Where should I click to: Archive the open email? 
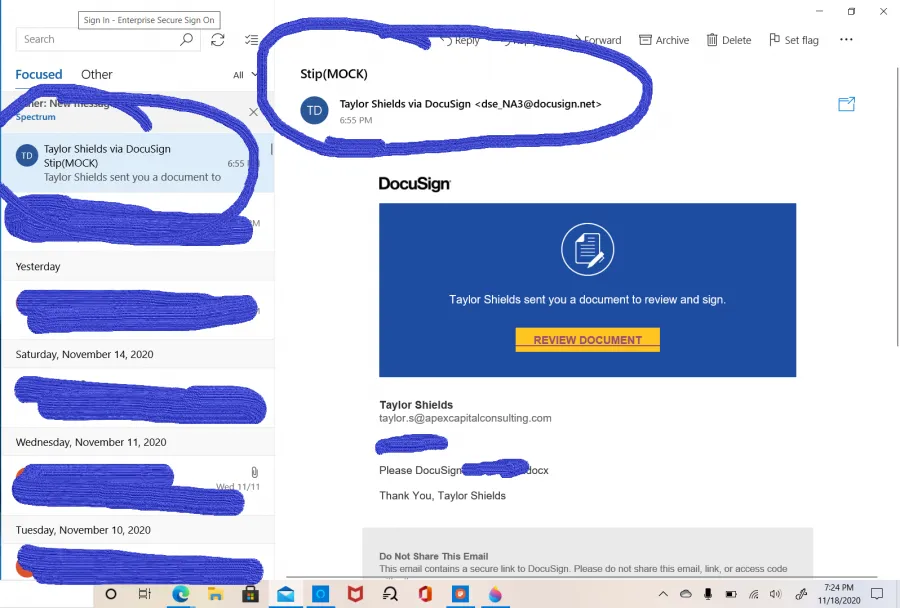pyautogui.click(x=664, y=40)
